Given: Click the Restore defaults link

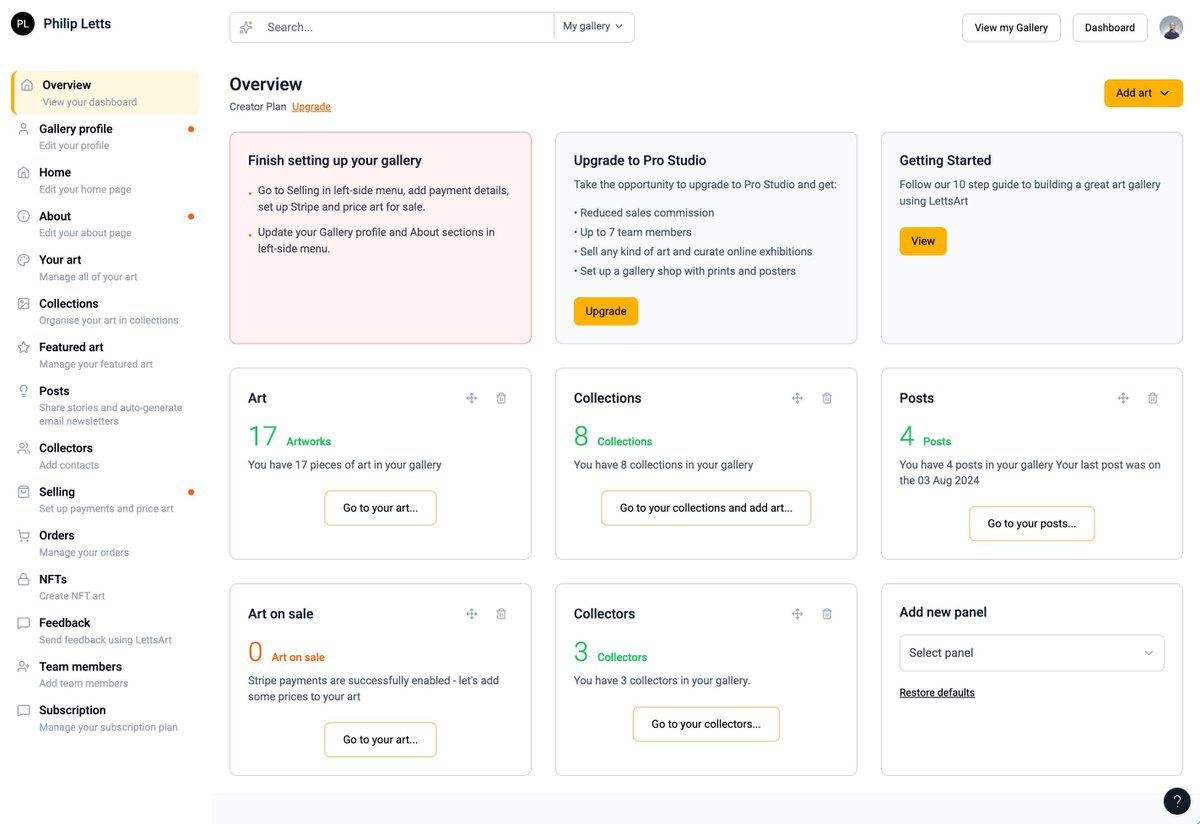Looking at the screenshot, I should (x=937, y=693).
